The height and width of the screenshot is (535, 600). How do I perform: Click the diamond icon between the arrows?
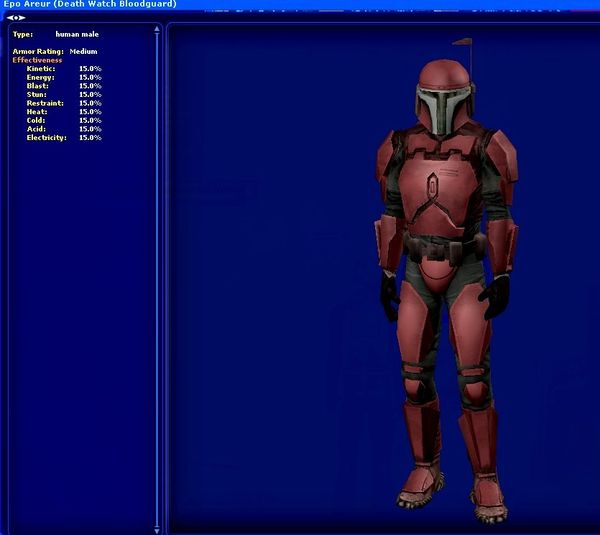tap(15, 17)
